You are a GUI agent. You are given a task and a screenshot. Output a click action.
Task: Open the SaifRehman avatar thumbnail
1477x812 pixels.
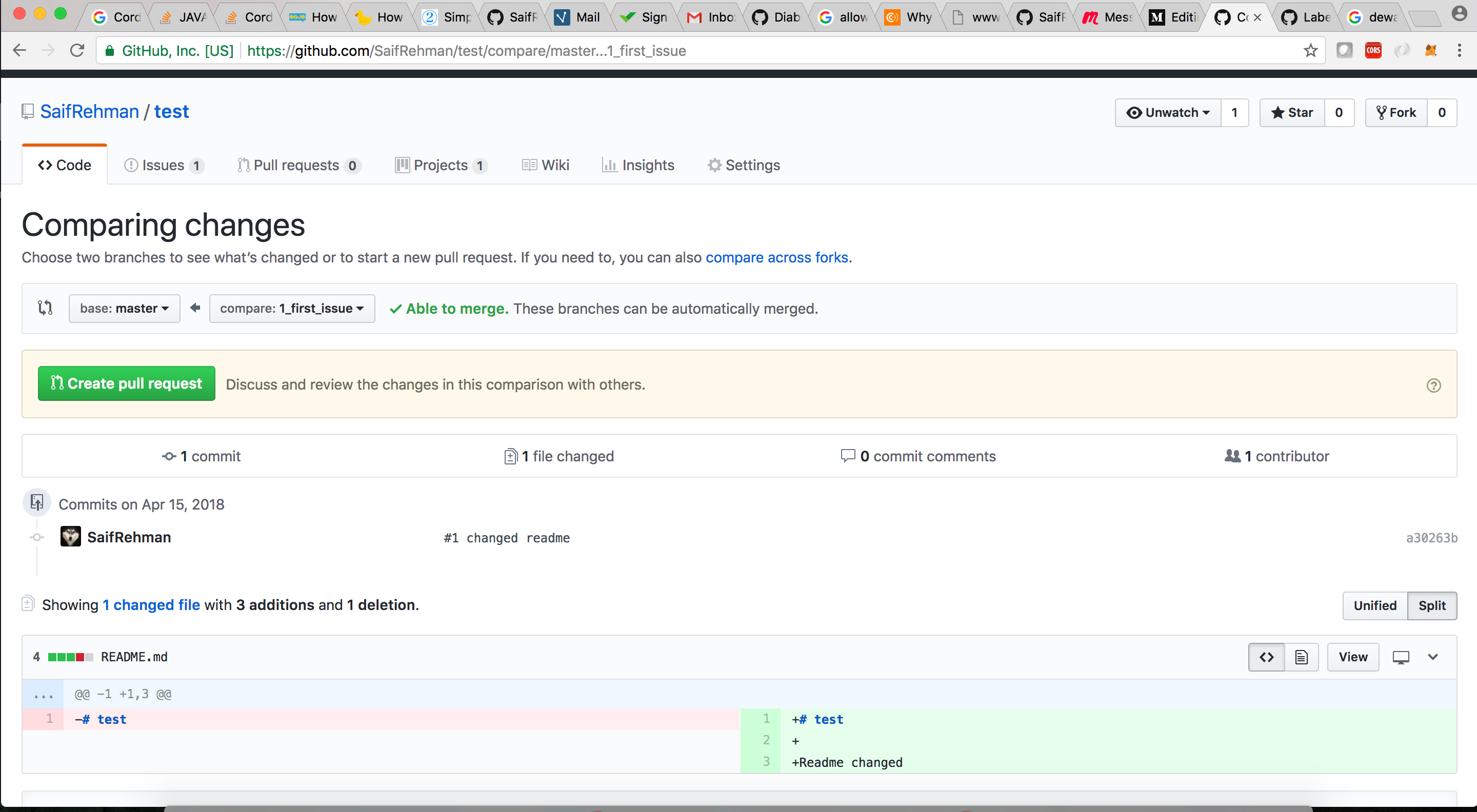coord(71,536)
